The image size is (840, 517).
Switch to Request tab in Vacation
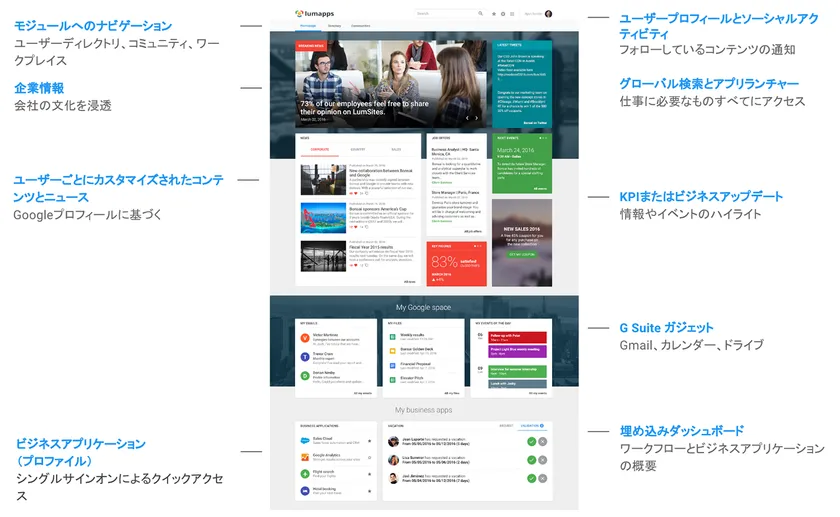[506, 426]
